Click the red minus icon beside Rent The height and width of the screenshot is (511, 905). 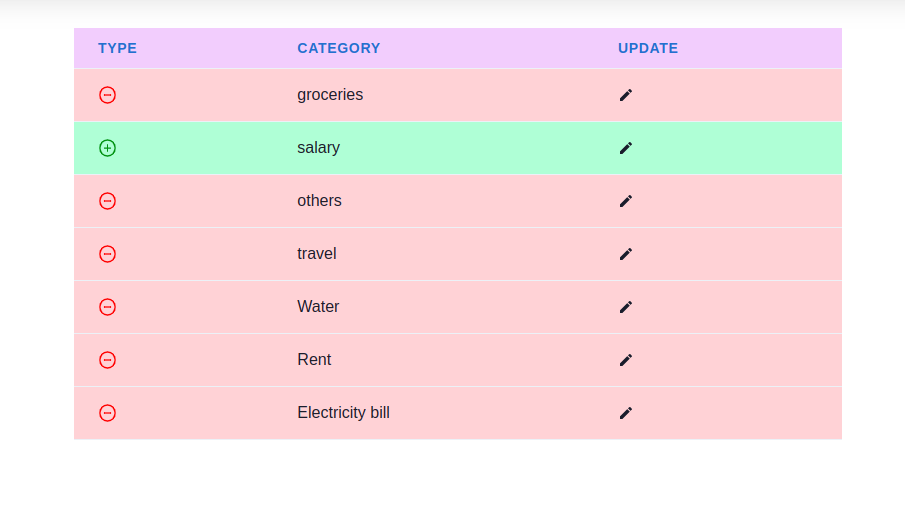pos(107,360)
